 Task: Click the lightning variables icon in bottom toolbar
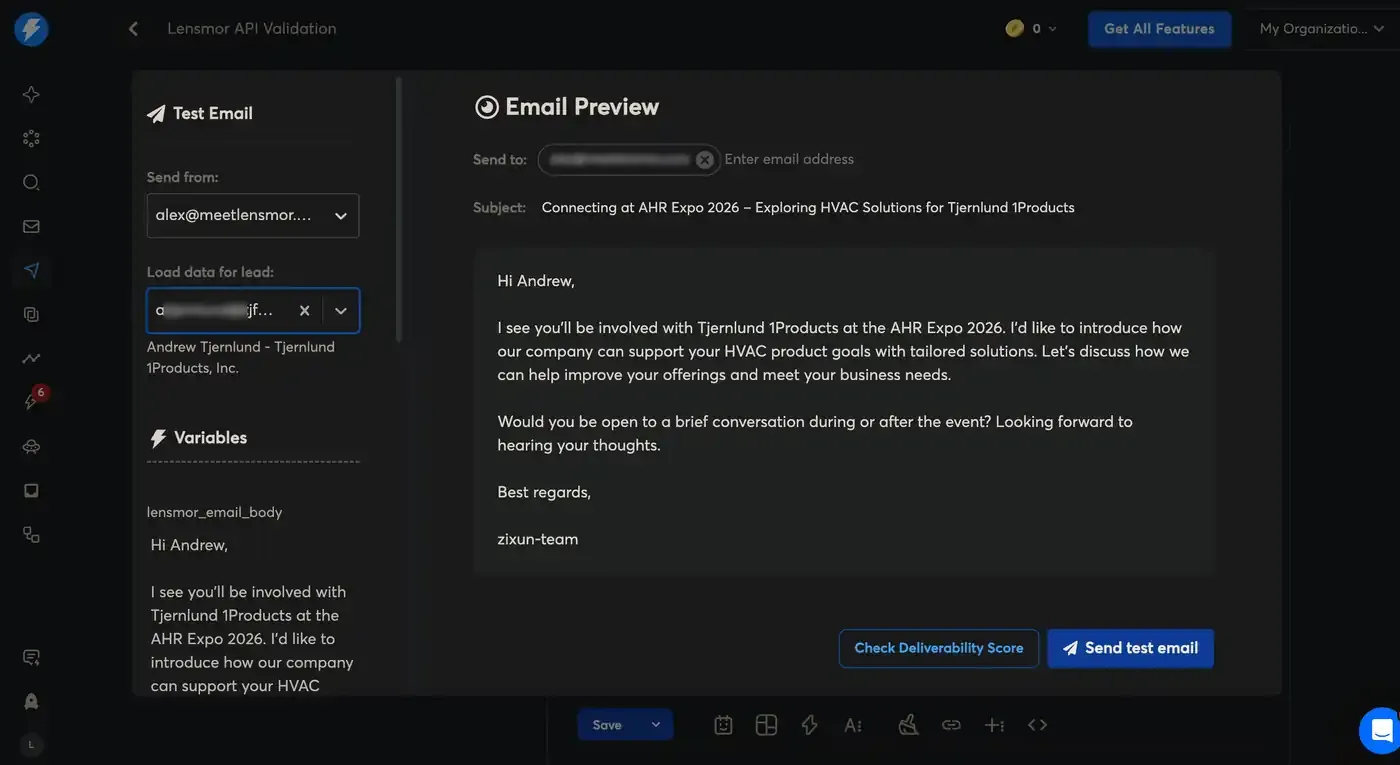tap(810, 725)
